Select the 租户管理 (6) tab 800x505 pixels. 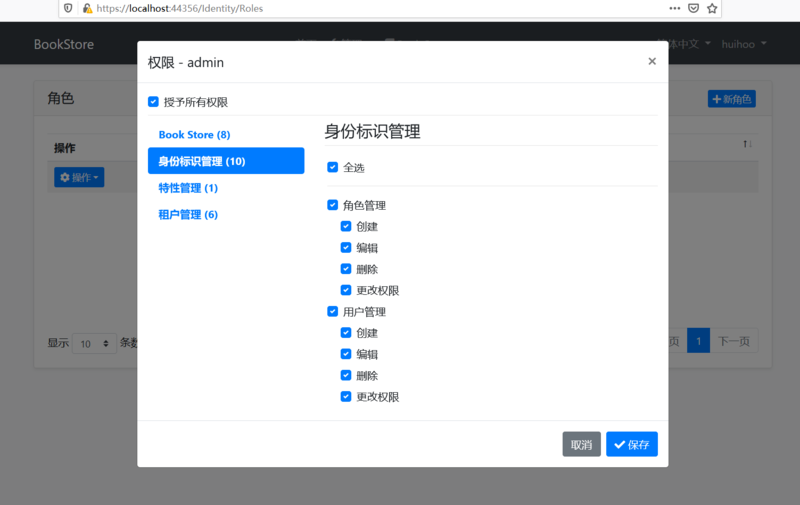[188, 214]
